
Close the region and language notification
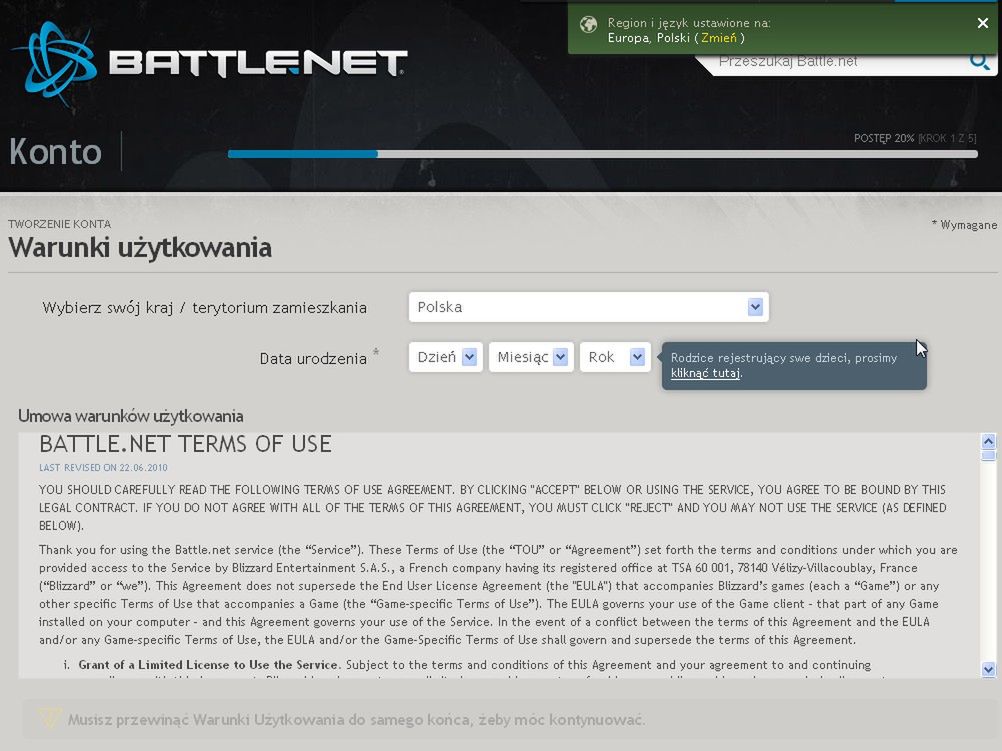[983, 23]
